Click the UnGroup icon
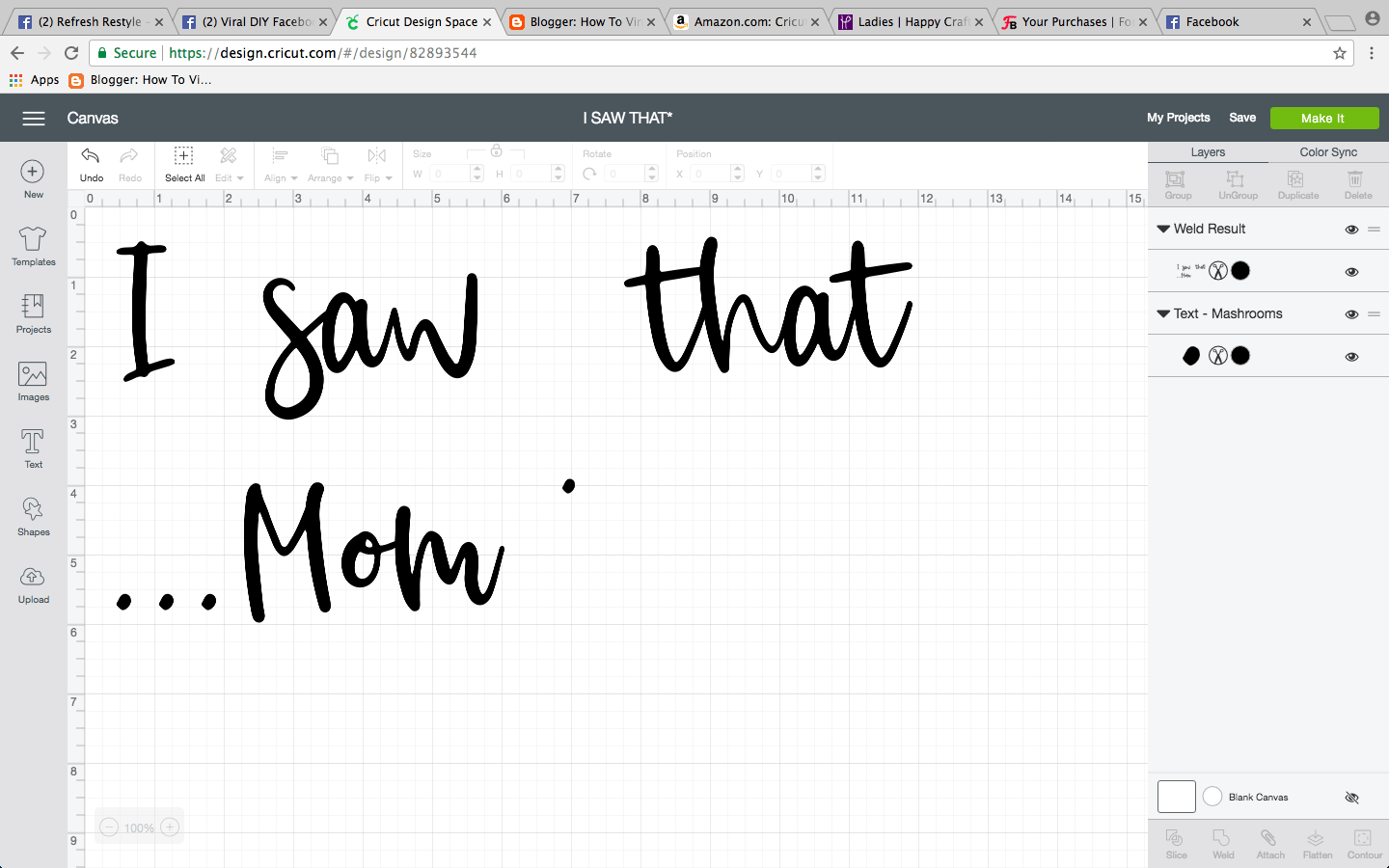Screen dimensions: 1389x868 coord(1238,184)
